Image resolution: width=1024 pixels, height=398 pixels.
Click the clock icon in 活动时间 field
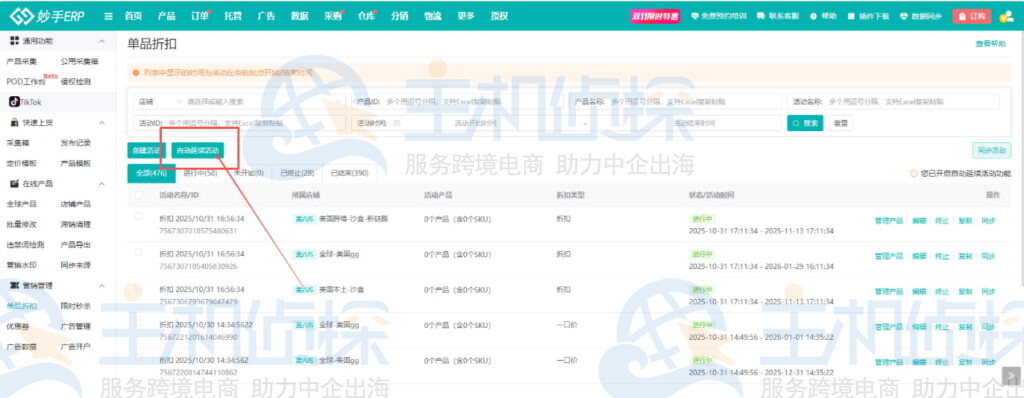point(396,123)
